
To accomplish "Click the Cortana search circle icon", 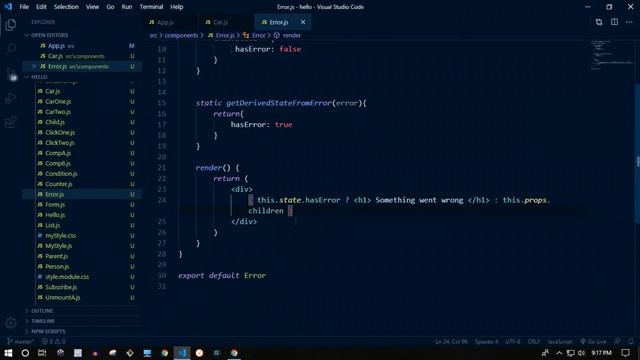I will coord(25,353).
